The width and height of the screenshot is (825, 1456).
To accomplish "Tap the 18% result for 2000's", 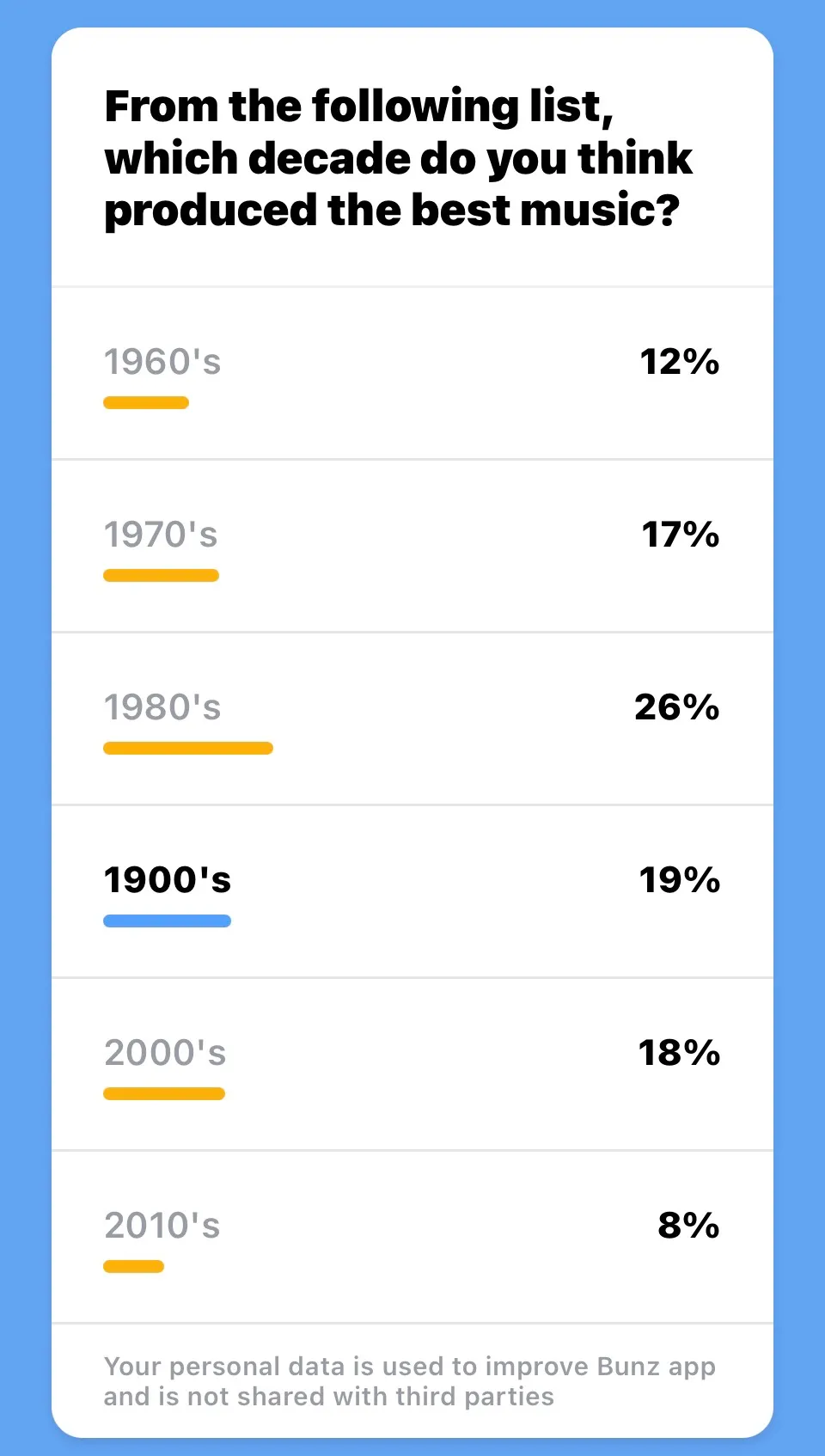I will (x=679, y=1053).
